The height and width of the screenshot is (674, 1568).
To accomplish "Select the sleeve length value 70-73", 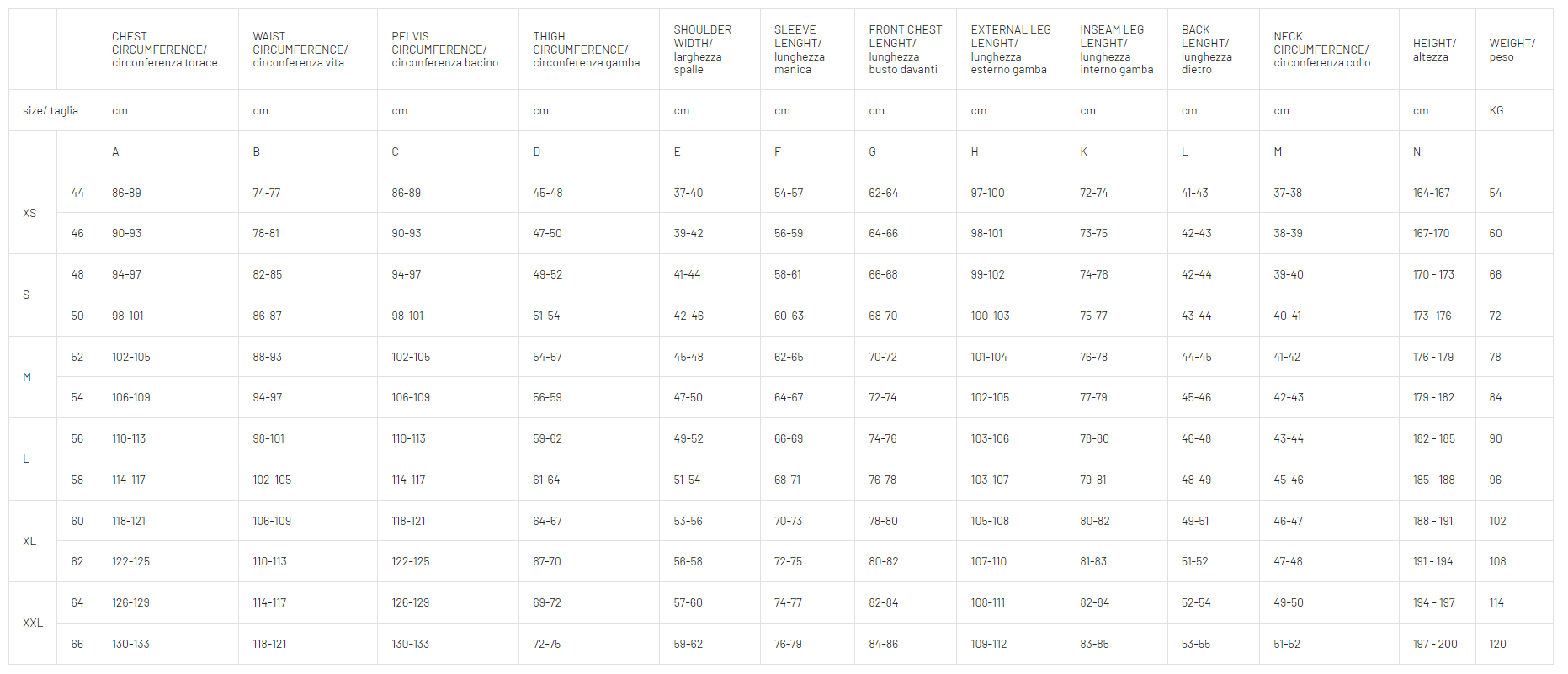I will (788, 521).
